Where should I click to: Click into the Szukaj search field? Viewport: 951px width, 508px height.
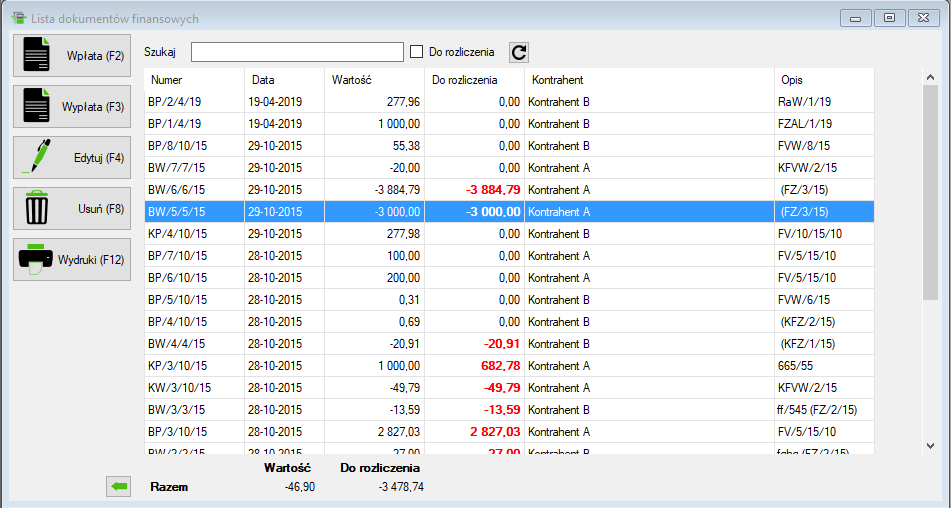(x=296, y=52)
